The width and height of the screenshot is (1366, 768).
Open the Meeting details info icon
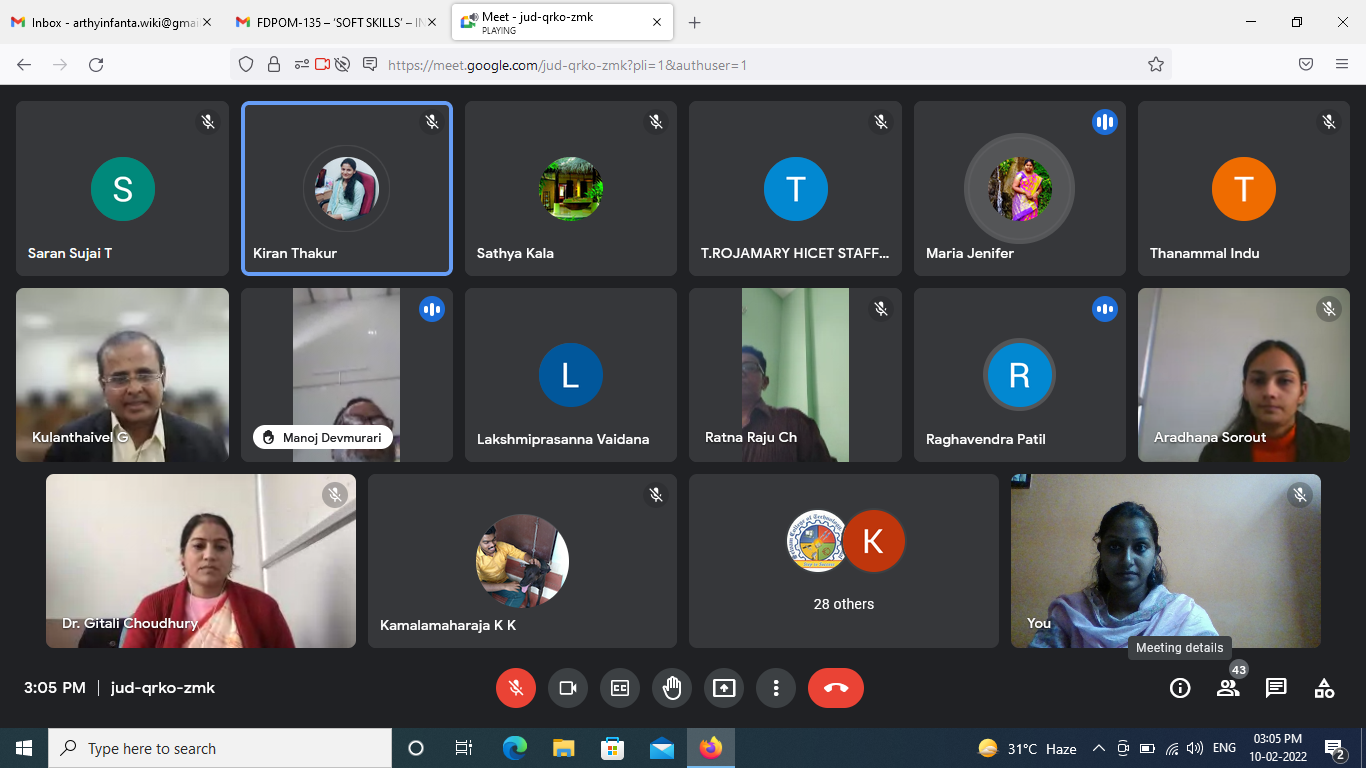(1180, 688)
